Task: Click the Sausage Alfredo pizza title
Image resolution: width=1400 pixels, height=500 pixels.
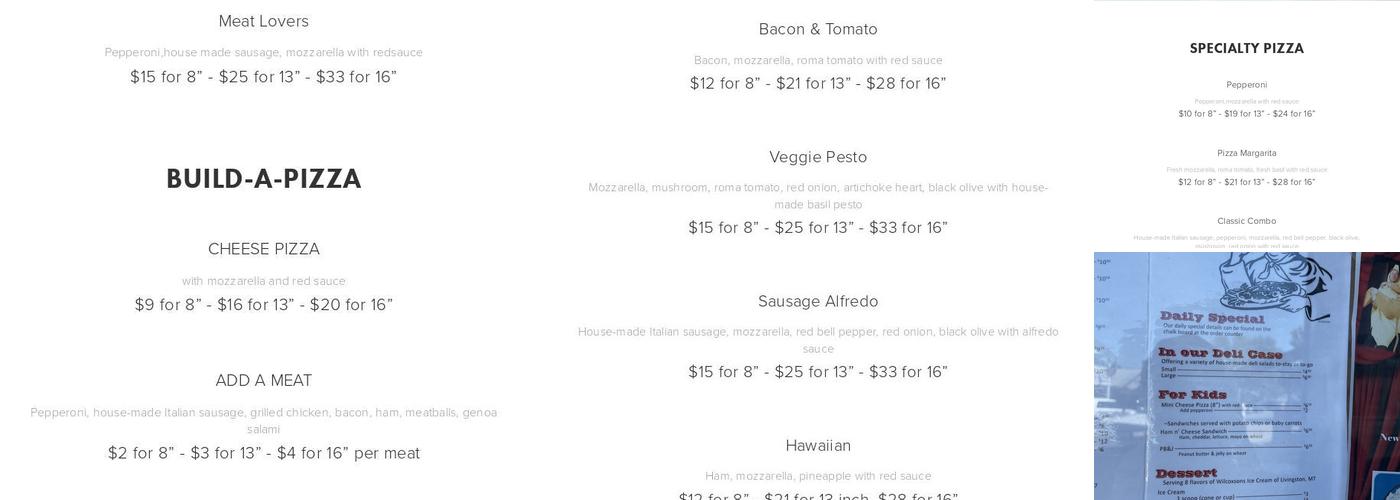Action: click(x=818, y=301)
